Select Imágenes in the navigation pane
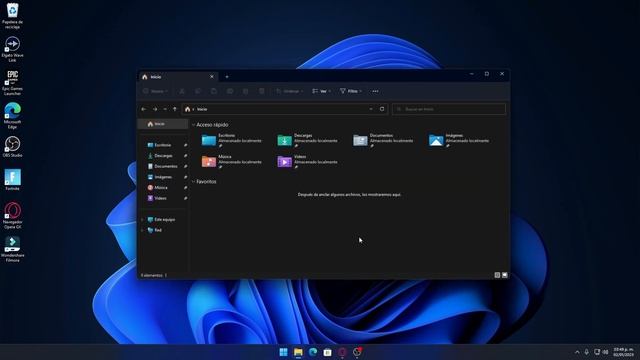640x360 pixels. [163, 177]
